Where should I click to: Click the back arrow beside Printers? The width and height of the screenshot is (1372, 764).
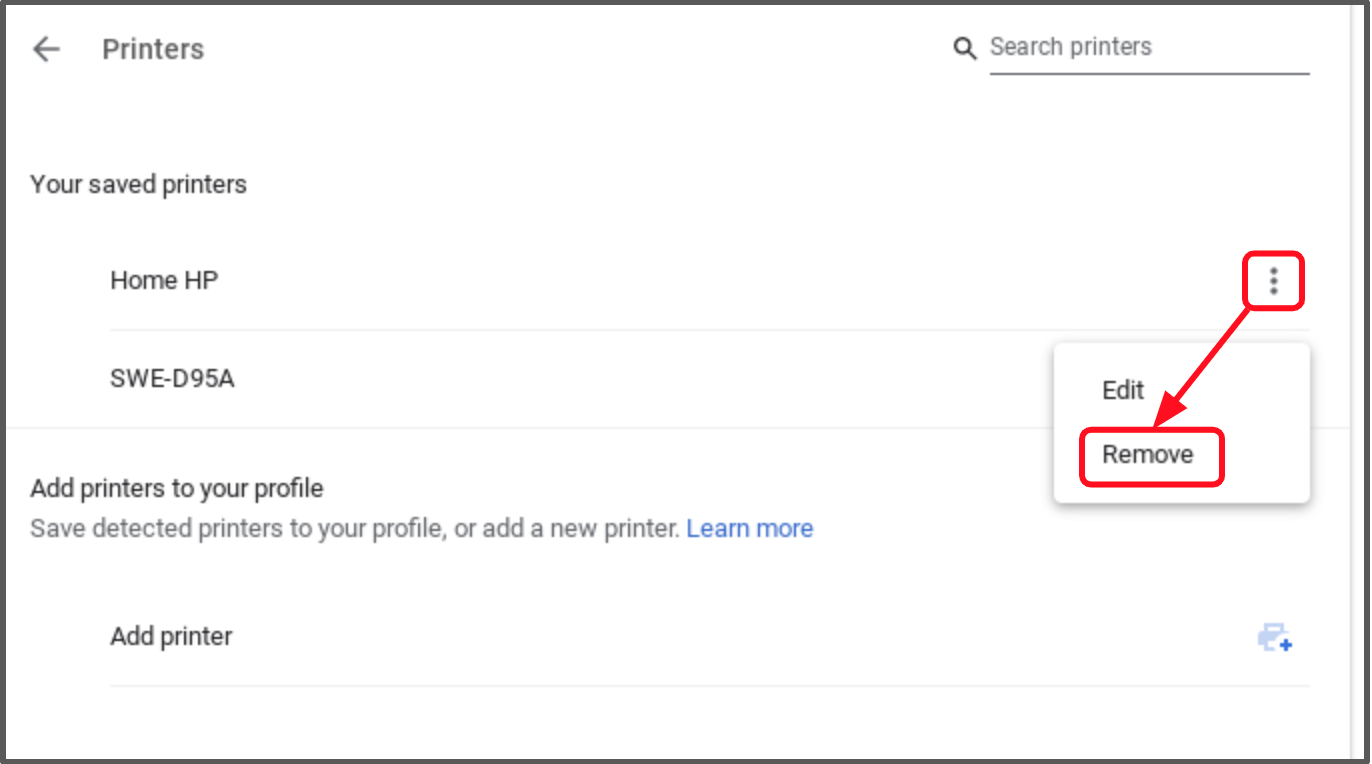point(46,49)
